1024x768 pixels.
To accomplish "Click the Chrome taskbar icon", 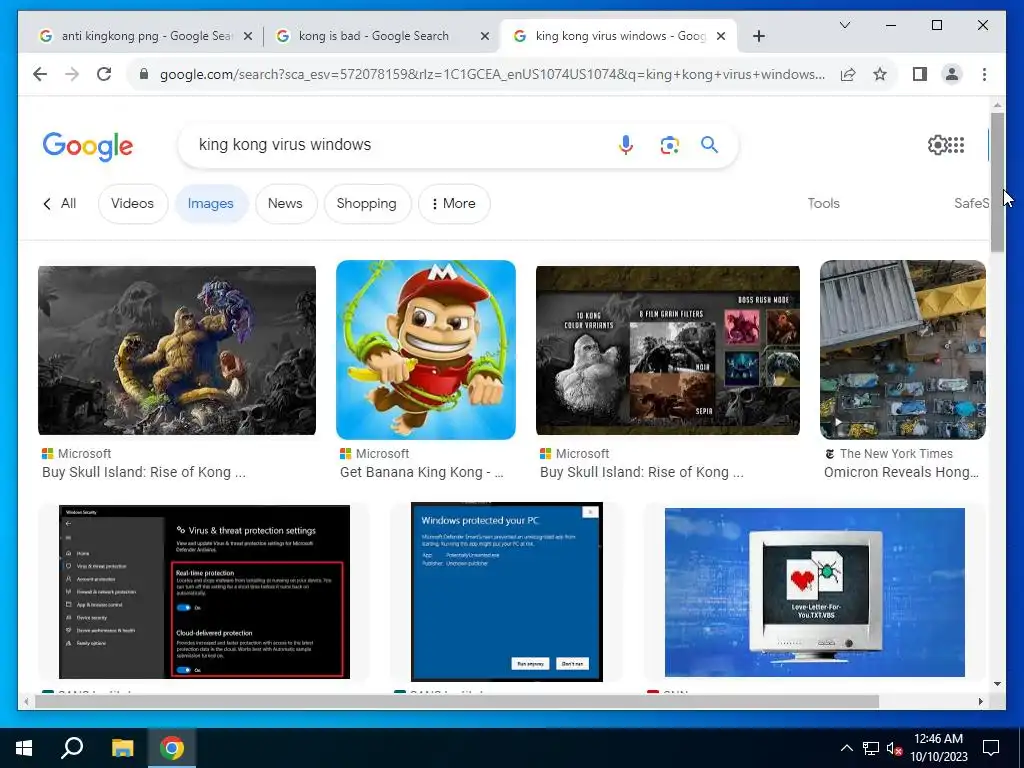I will [x=172, y=748].
